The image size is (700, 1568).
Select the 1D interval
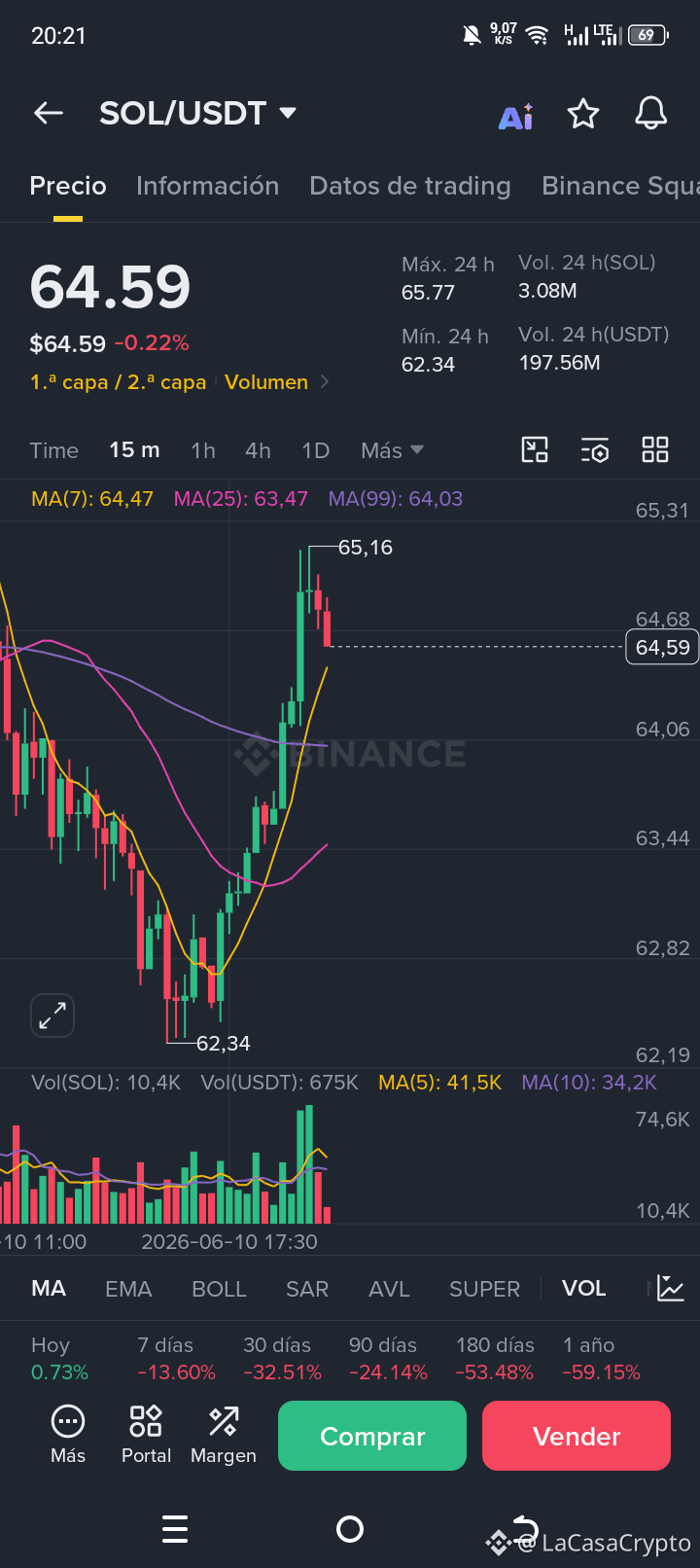pyautogui.click(x=316, y=450)
